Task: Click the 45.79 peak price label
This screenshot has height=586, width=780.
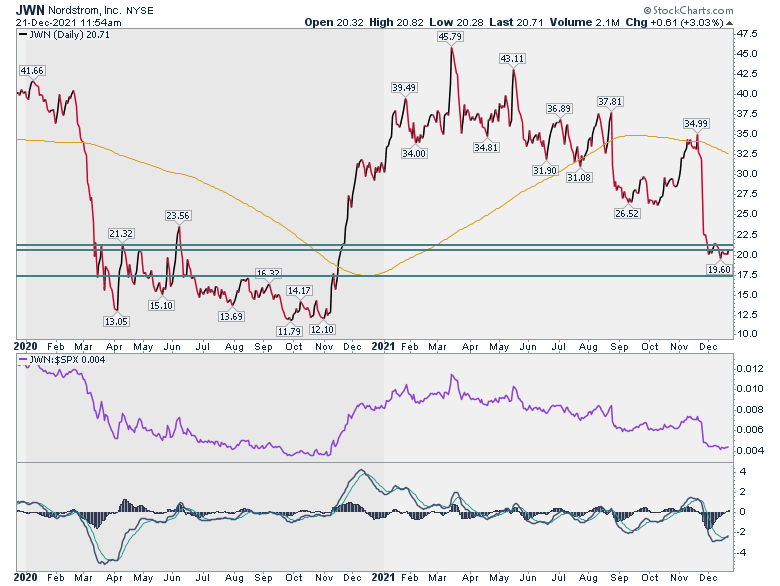Action: (x=450, y=36)
